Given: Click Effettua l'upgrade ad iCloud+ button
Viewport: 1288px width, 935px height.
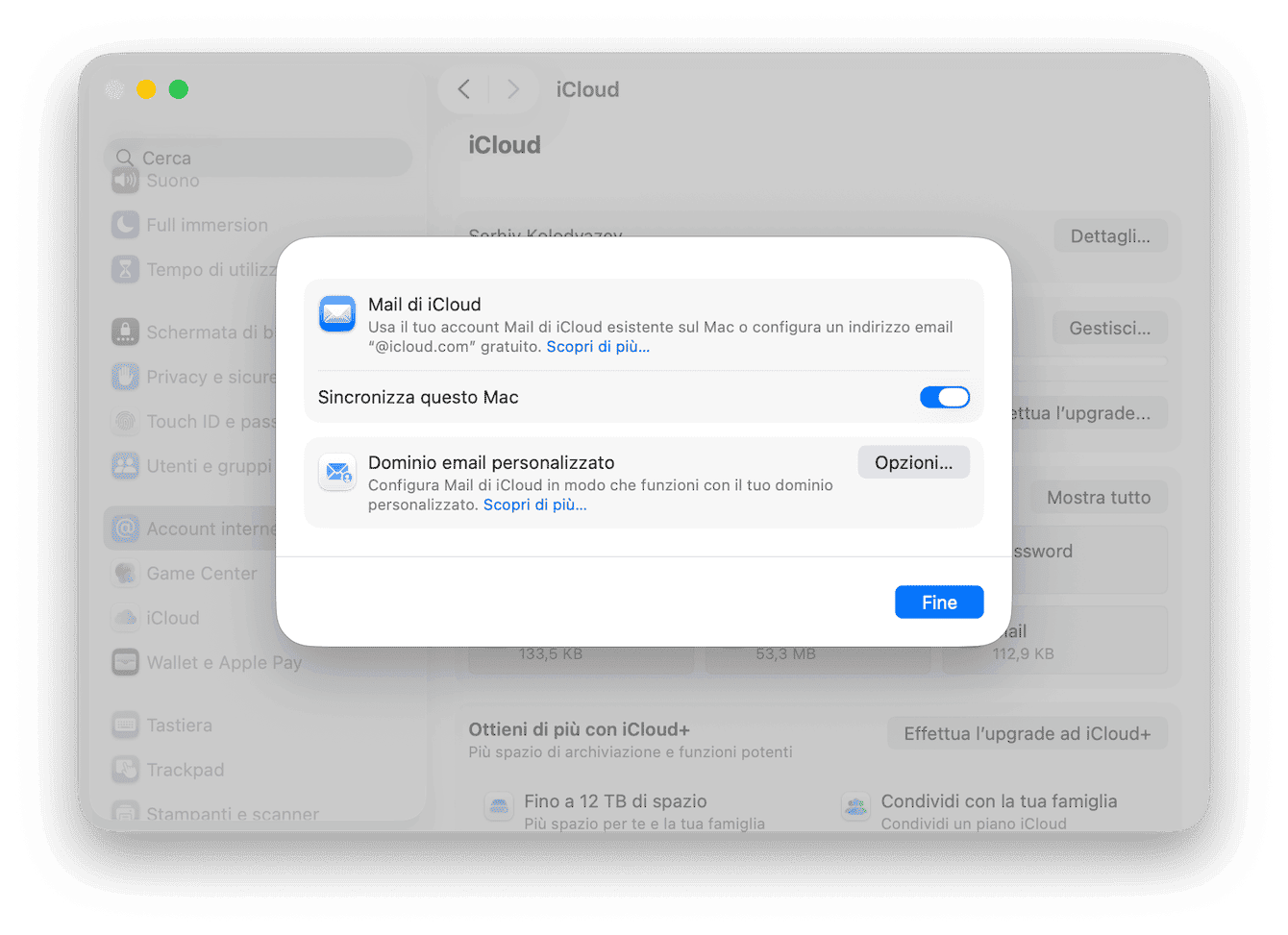Looking at the screenshot, I should tap(1027, 734).
